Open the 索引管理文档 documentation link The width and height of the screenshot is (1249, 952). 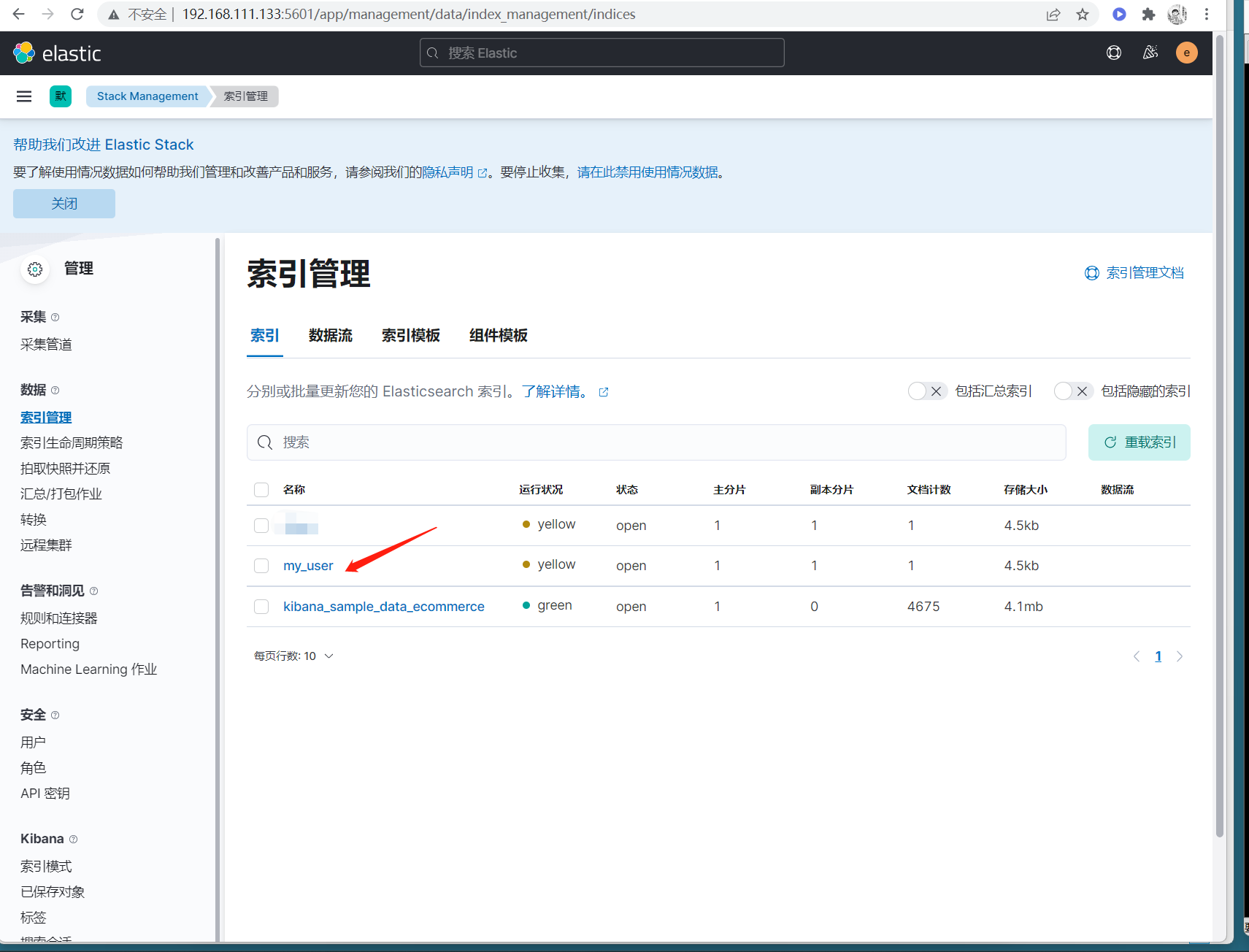coord(1134,273)
